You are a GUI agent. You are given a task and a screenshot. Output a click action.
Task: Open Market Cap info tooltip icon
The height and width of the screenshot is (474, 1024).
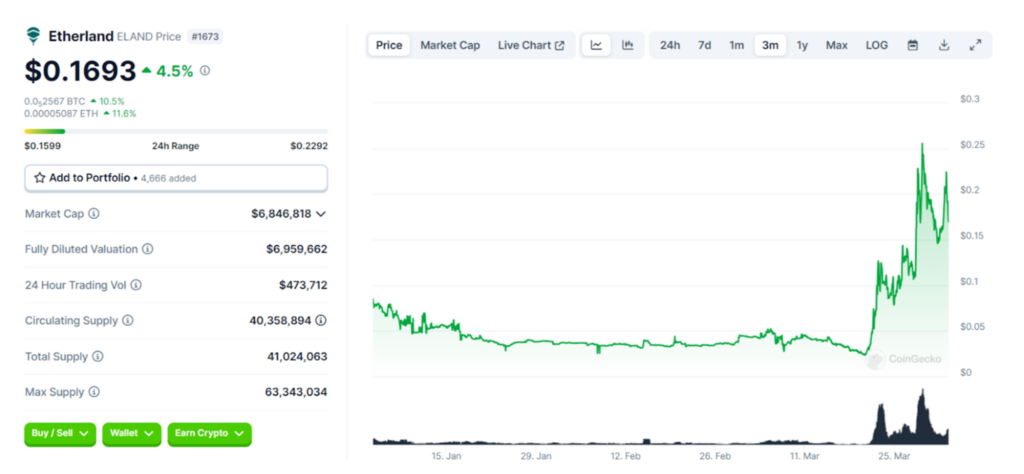[x=94, y=213]
